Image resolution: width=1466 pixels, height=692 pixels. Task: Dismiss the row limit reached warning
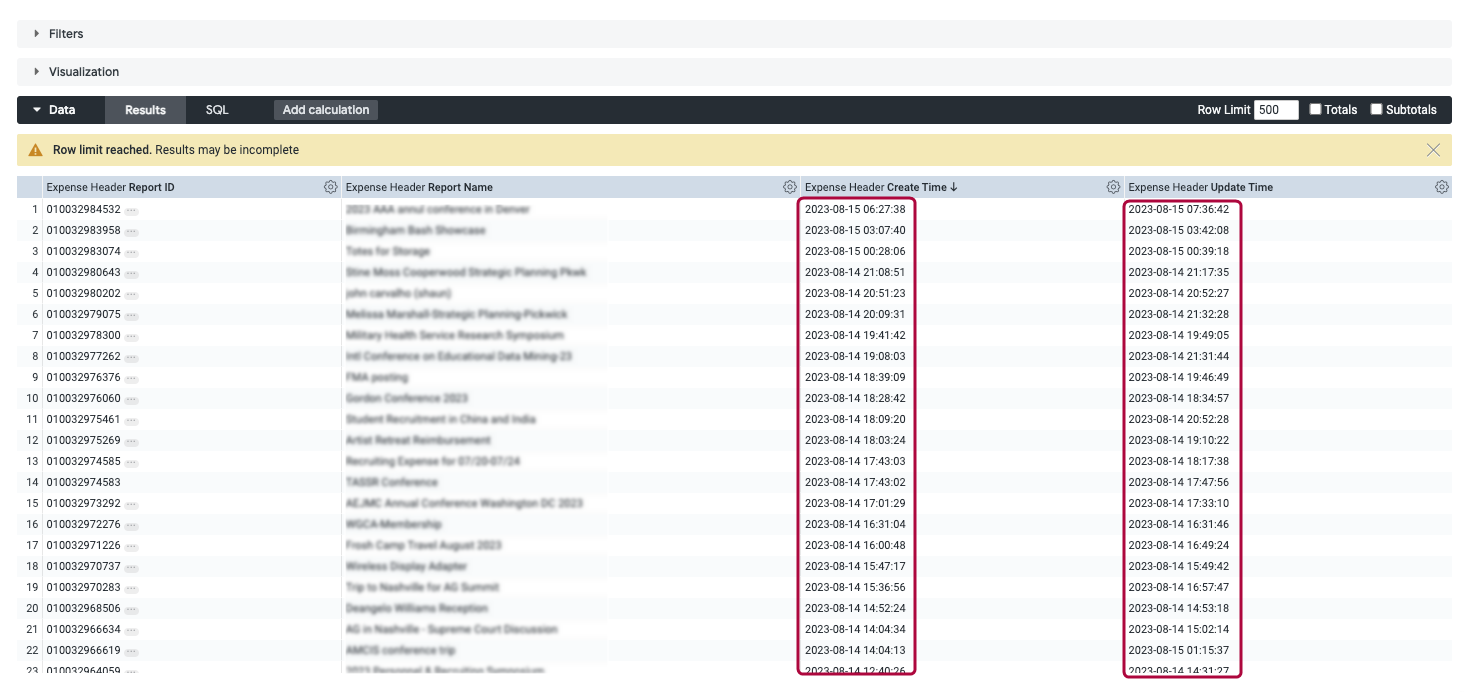tap(1433, 148)
